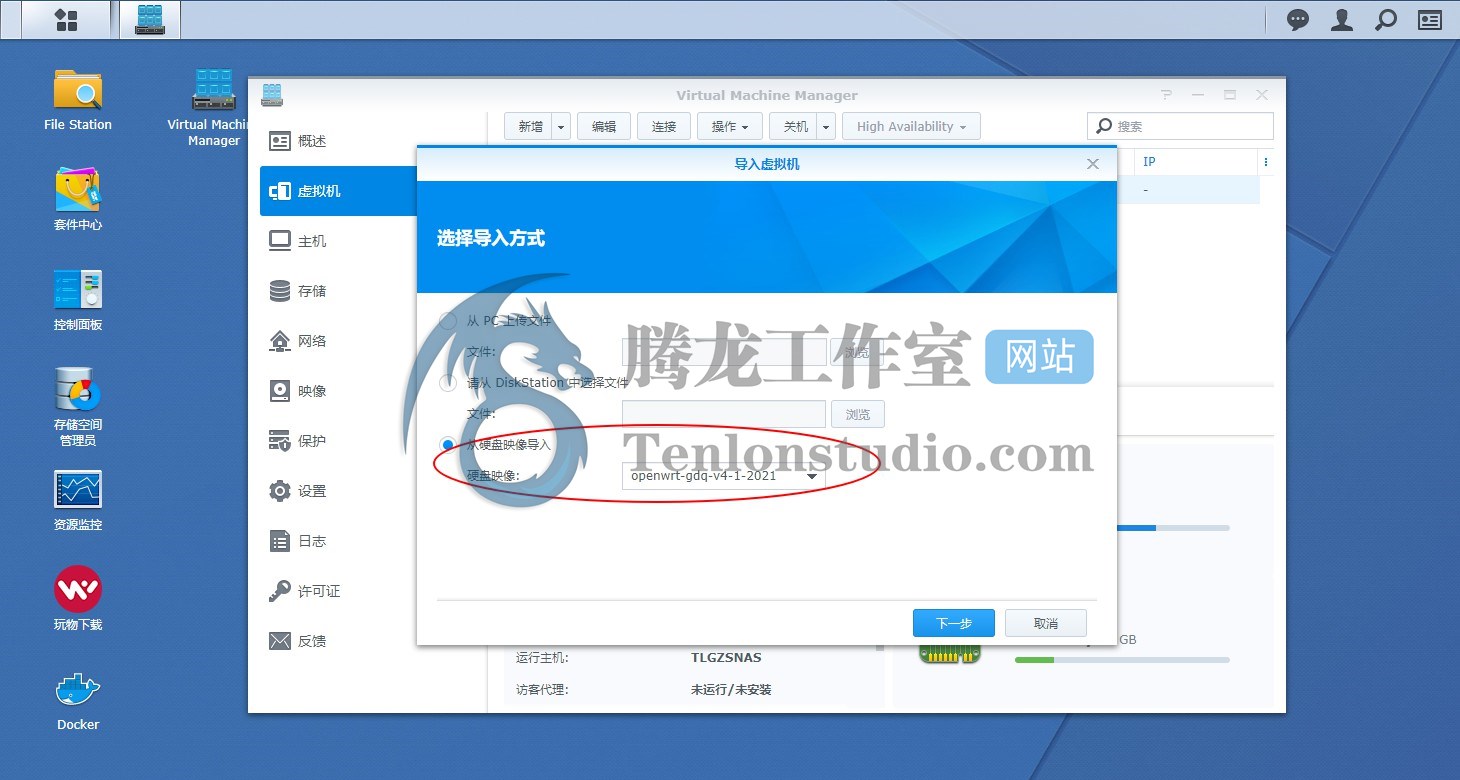Viewport: 1460px width, 780px height.
Task: Open the 操作 dropdown menu
Action: point(730,126)
